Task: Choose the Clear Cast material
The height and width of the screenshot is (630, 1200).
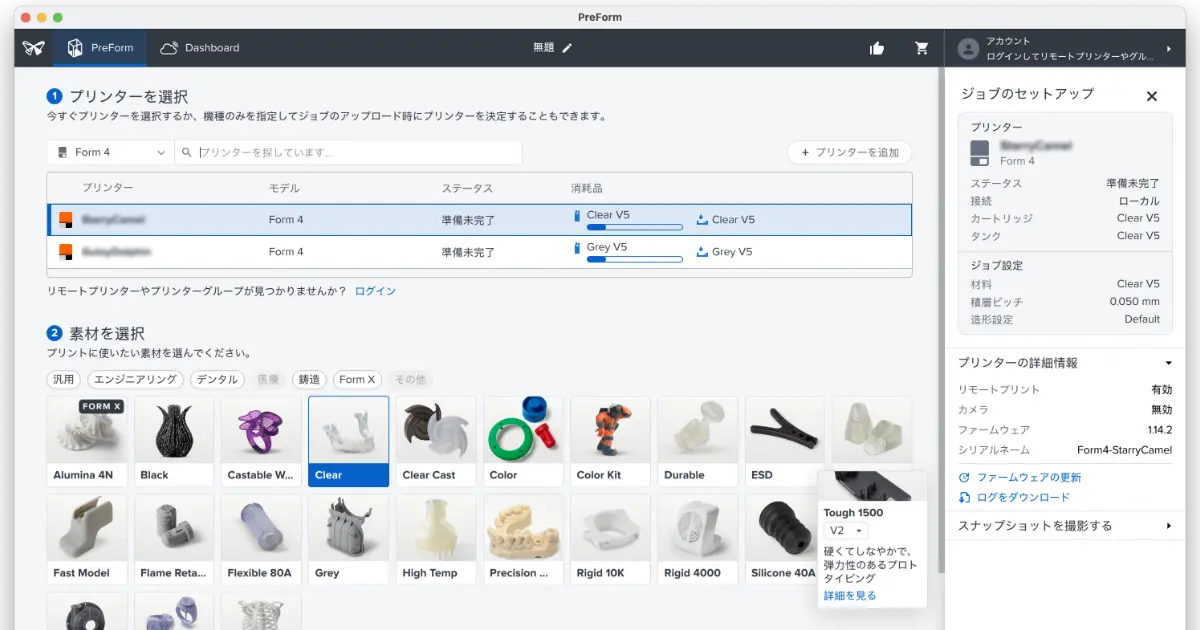Action: coord(436,441)
